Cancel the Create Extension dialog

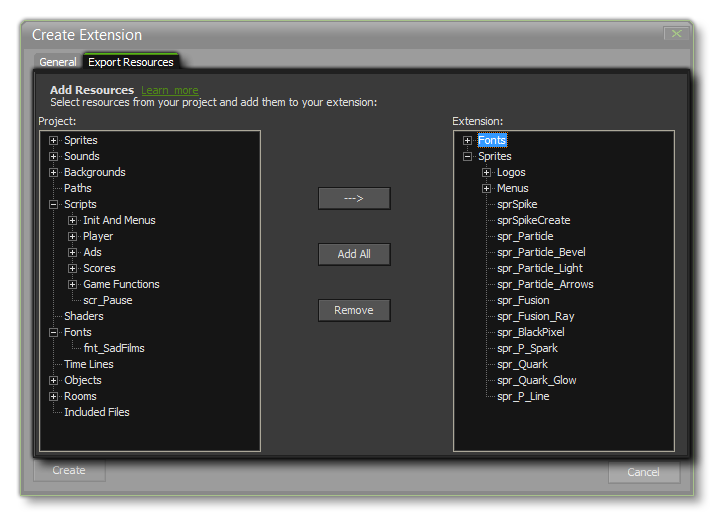click(643, 472)
